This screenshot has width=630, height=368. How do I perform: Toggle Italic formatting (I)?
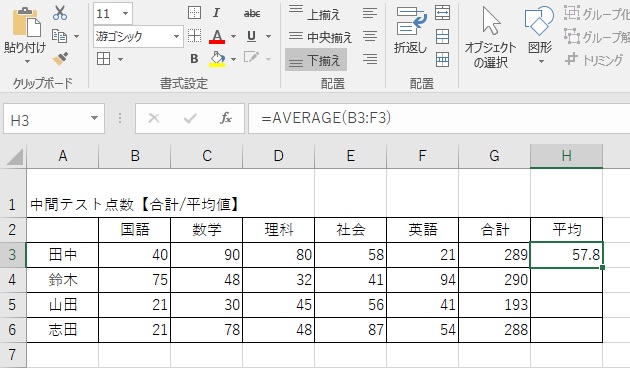(x=216, y=13)
